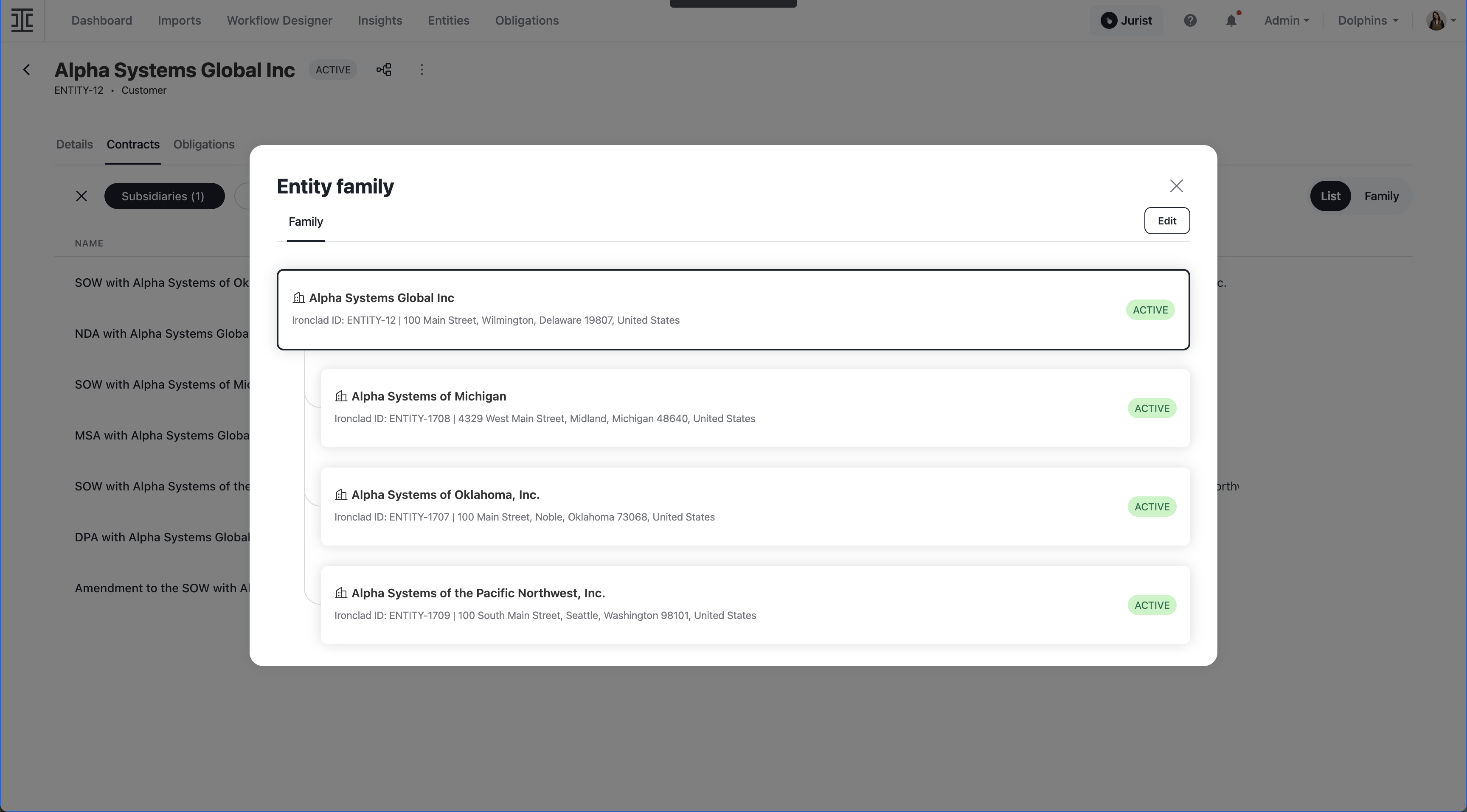Viewport: 1467px width, 812px height.
Task: Click building icon beside Alpha Systems of Oklahoma
Action: 340,494
